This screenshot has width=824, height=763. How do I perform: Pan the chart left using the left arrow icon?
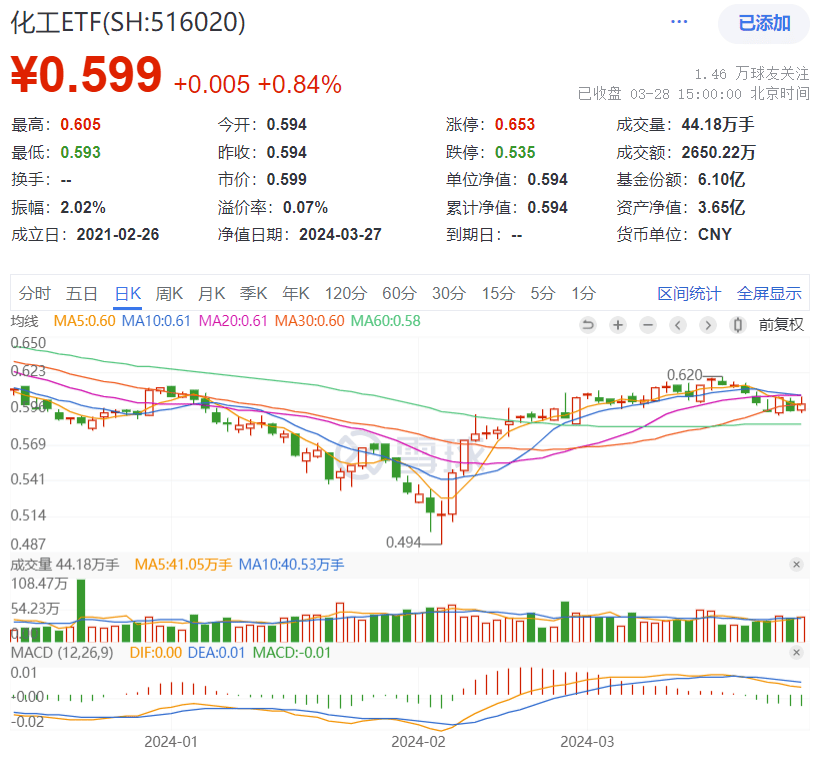tap(678, 325)
